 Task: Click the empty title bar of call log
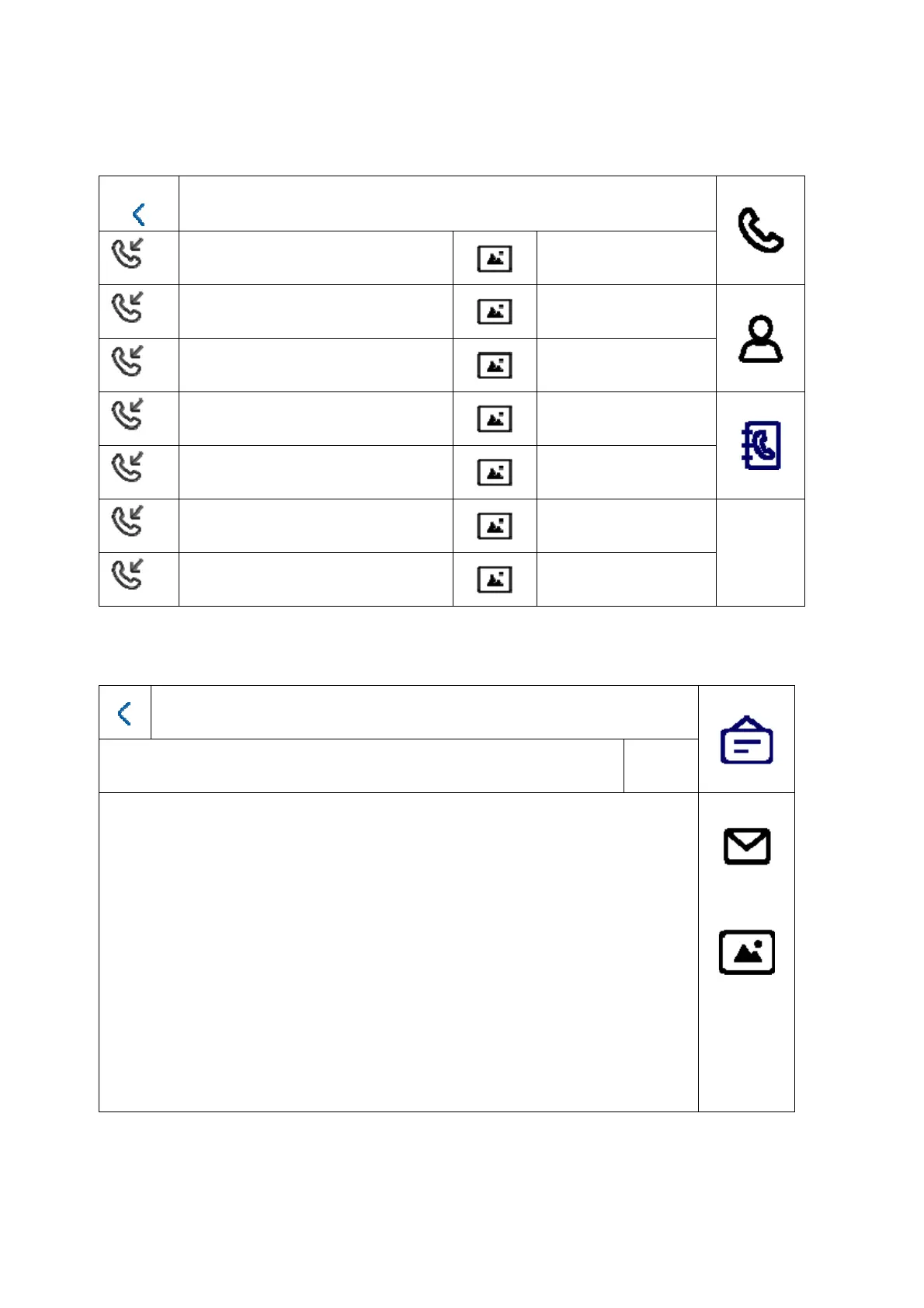pyautogui.click(x=447, y=204)
